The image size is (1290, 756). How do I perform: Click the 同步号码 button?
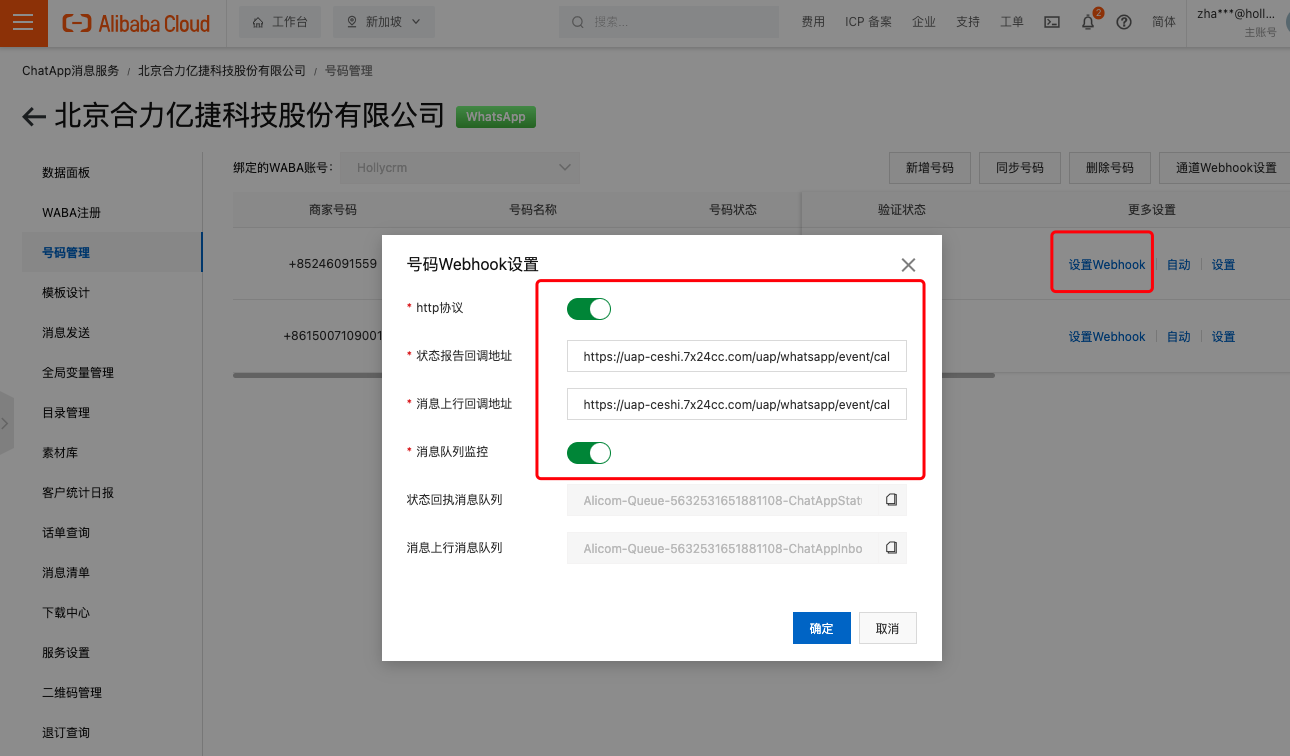(x=1019, y=168)
